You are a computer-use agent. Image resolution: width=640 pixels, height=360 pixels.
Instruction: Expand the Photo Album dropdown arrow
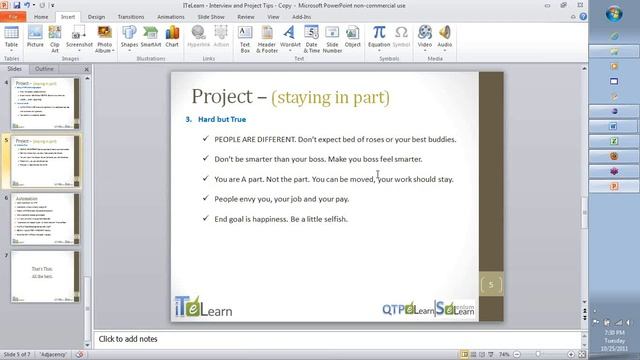tap(113, 51)
